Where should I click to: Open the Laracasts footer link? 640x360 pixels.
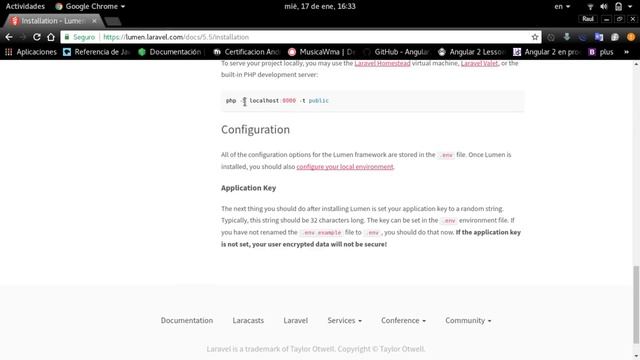[x=248, y=320]
